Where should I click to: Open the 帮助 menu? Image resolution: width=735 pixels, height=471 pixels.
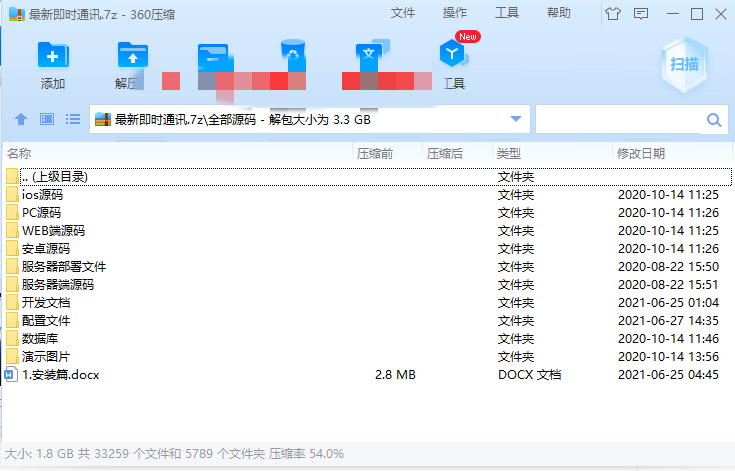559,13
